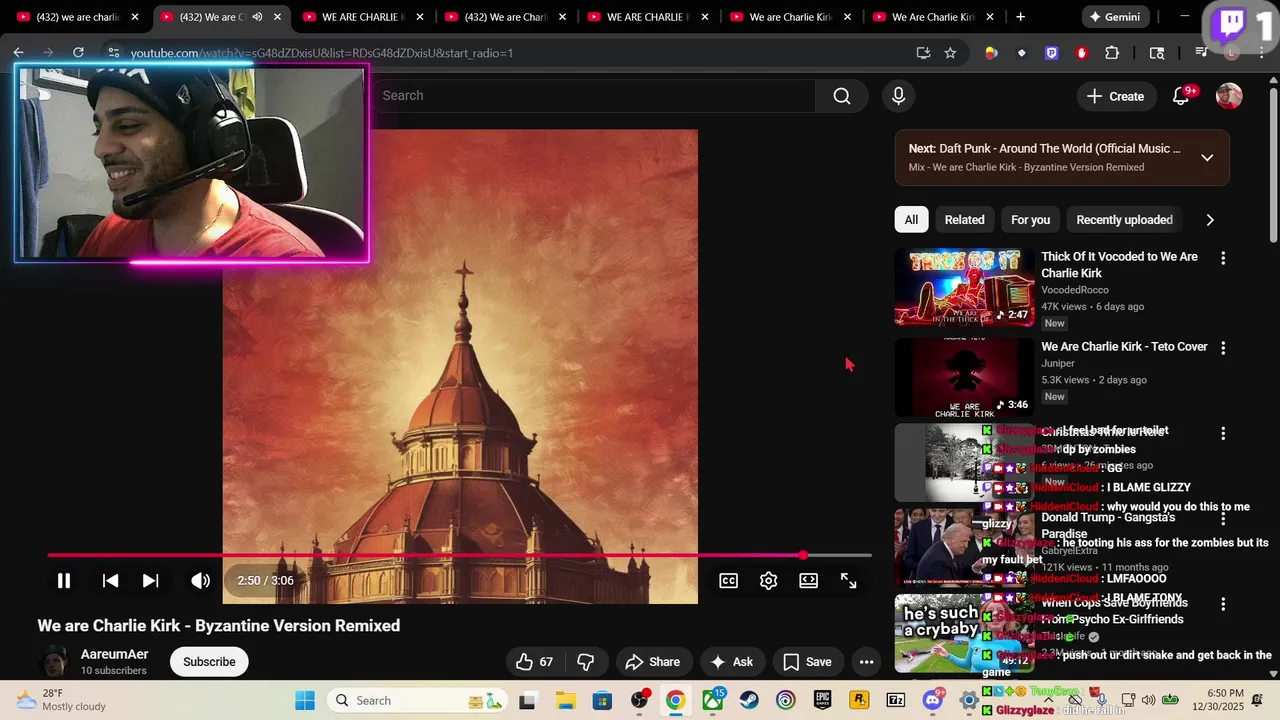This screenshot has width=1280, height=720.
Task: Open the player settings gear
Action: [768, 581]
